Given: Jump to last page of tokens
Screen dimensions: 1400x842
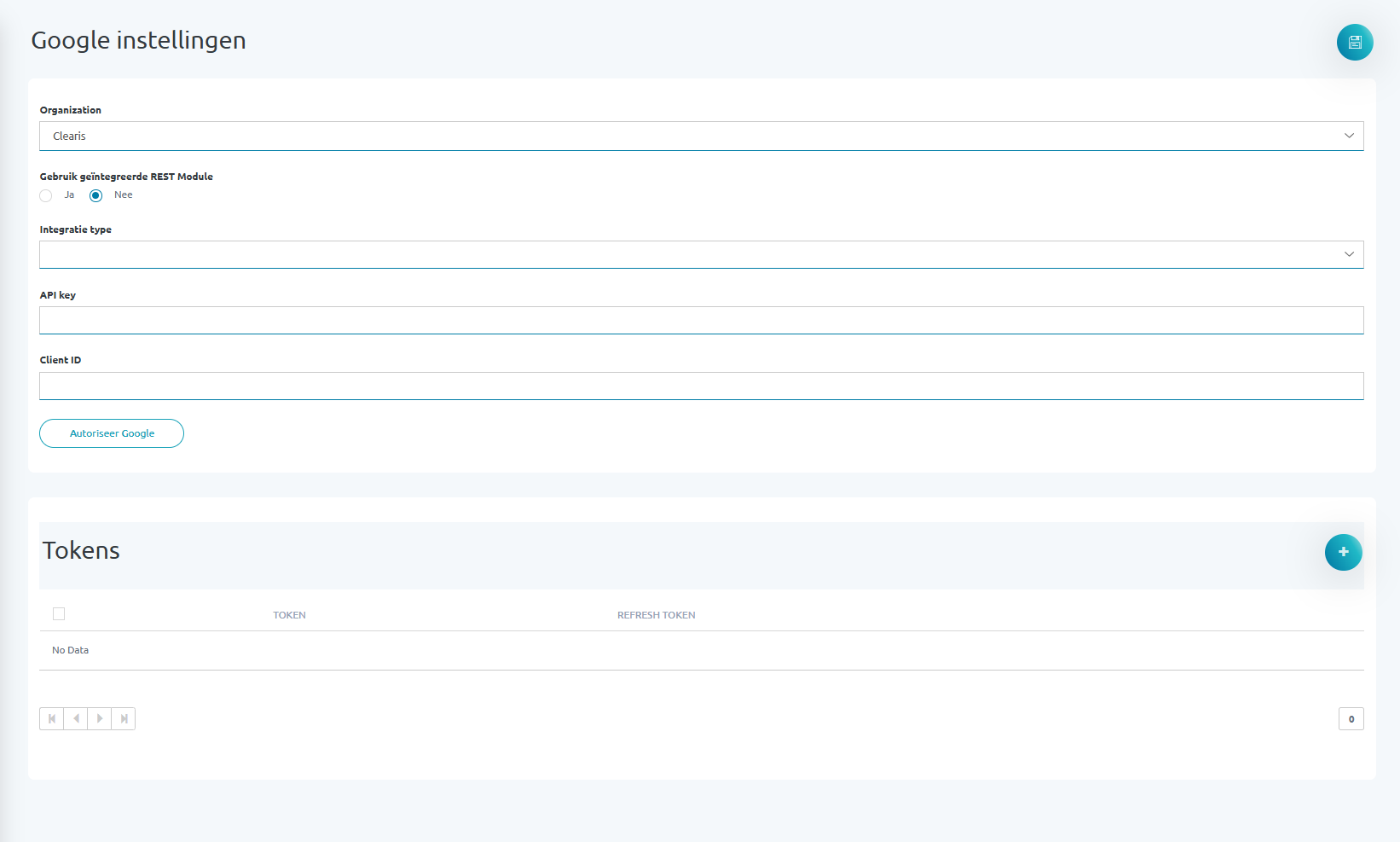Looking at the screenshot, I should point(124,718).
